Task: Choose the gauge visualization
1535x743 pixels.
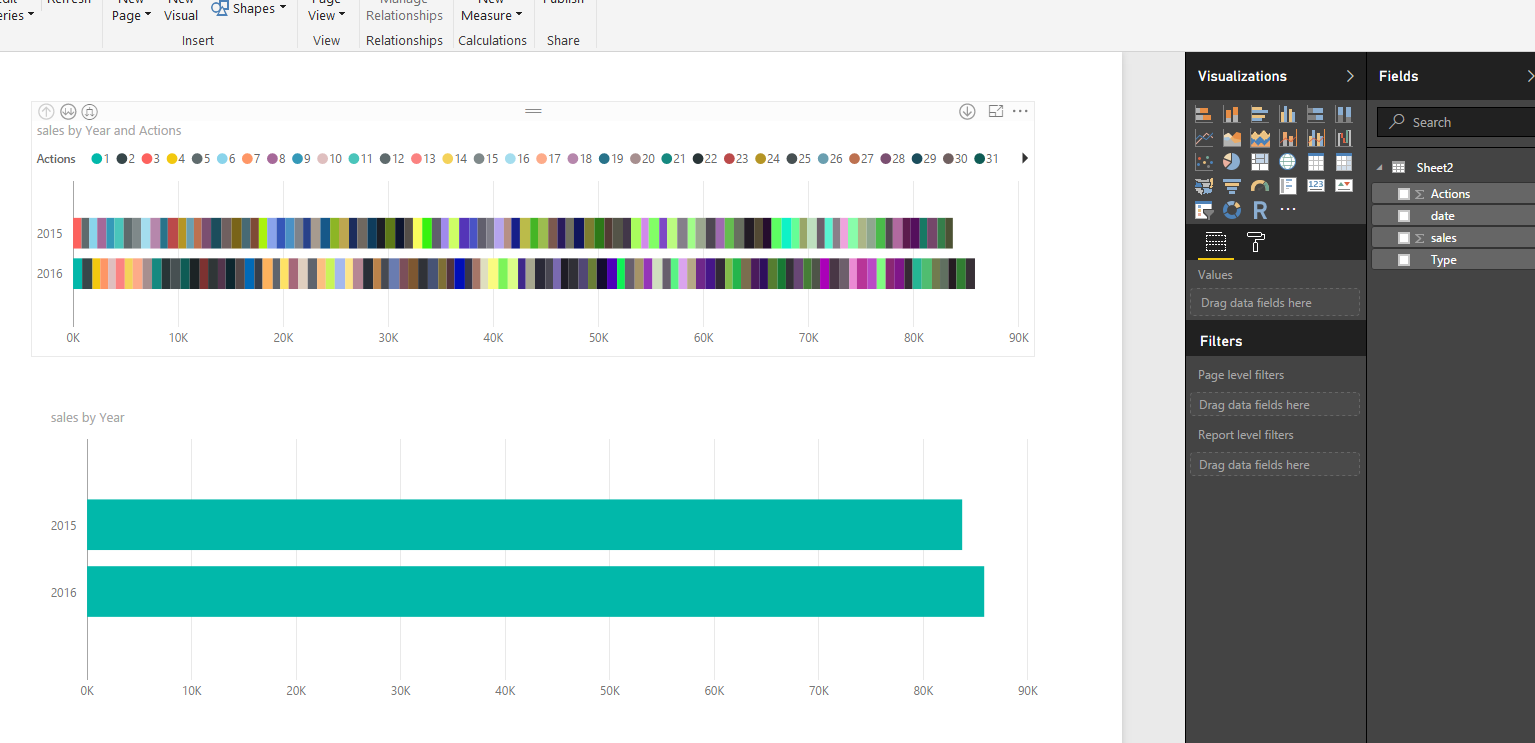Action: click(1260, 186)
